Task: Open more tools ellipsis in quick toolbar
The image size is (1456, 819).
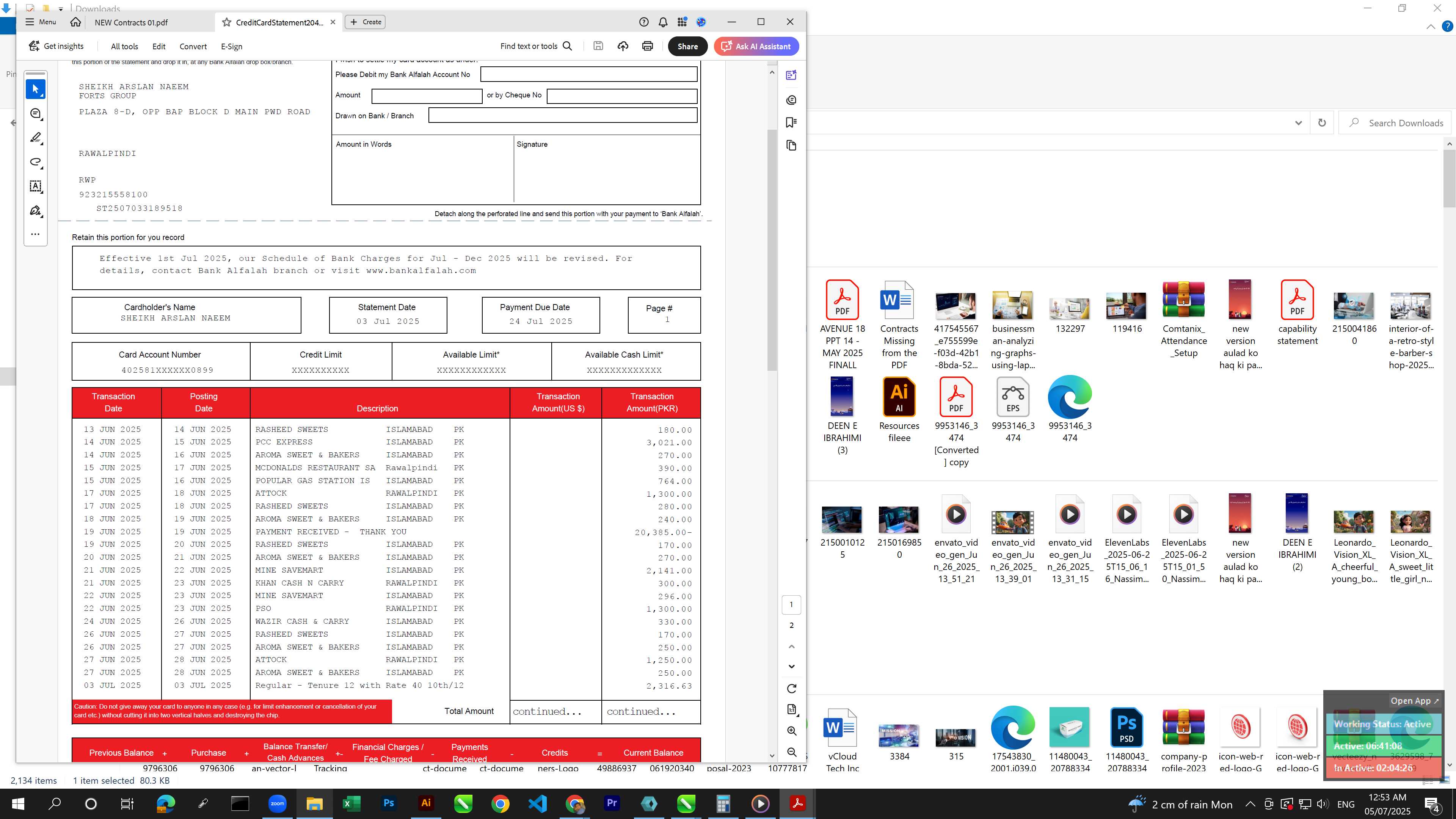Action: [36, 234]
